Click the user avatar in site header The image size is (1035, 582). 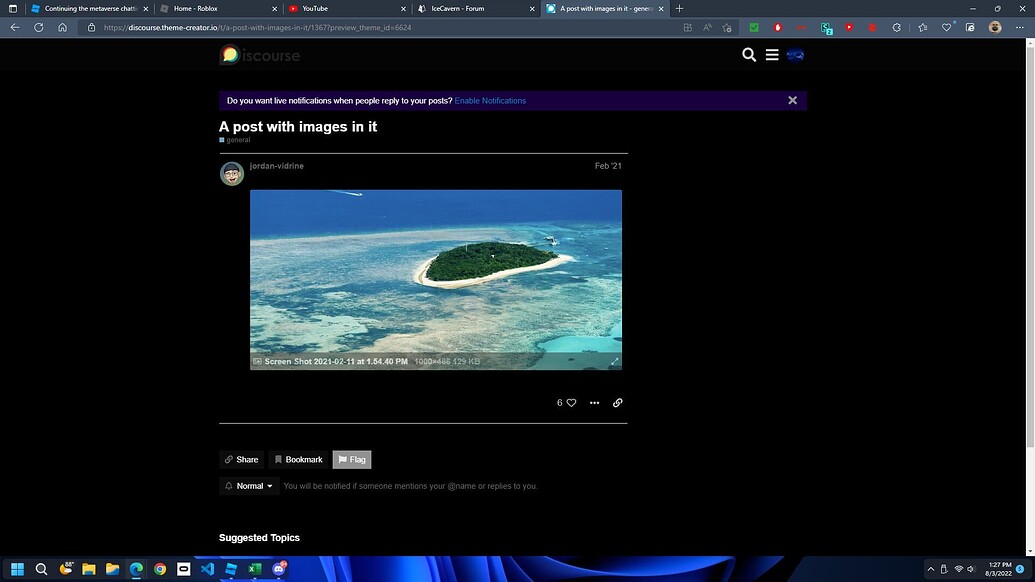796,55
